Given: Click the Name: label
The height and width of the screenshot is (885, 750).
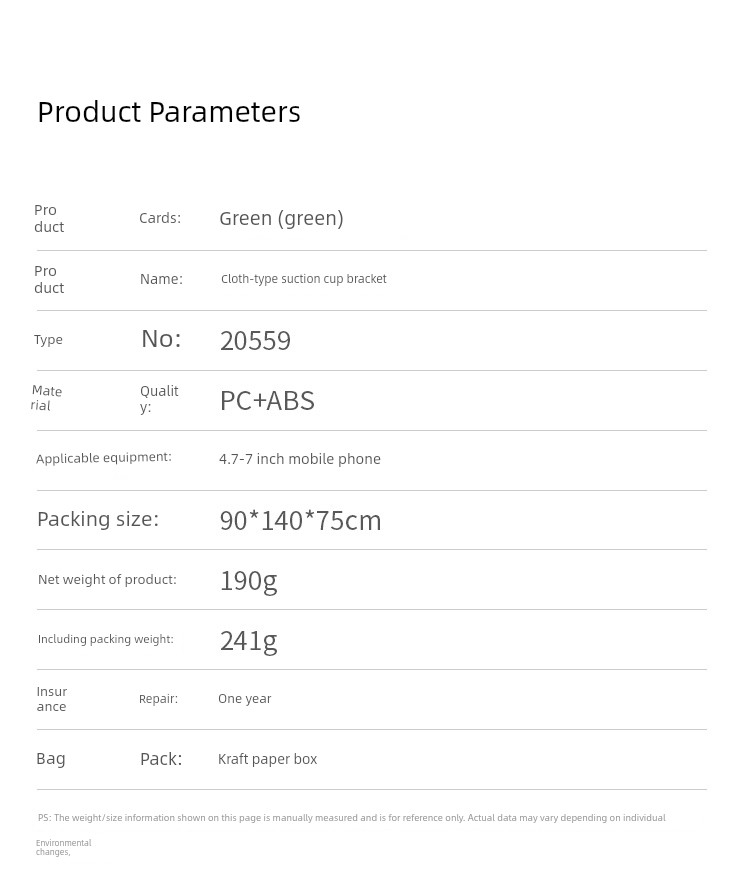Looking at the screenshot, I should click(161, 279).
